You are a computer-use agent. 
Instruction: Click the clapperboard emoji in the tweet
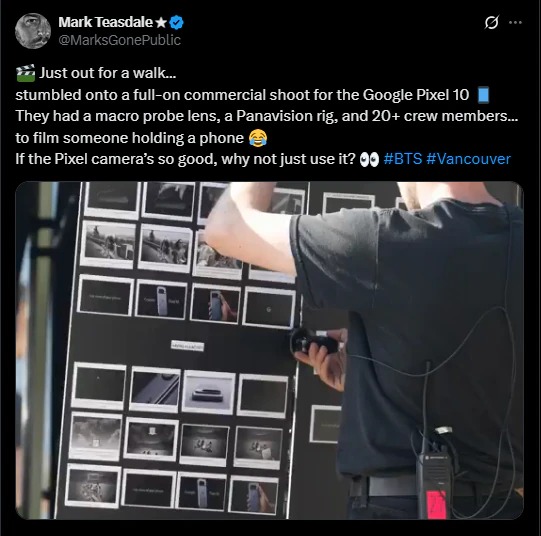[26, 73]
